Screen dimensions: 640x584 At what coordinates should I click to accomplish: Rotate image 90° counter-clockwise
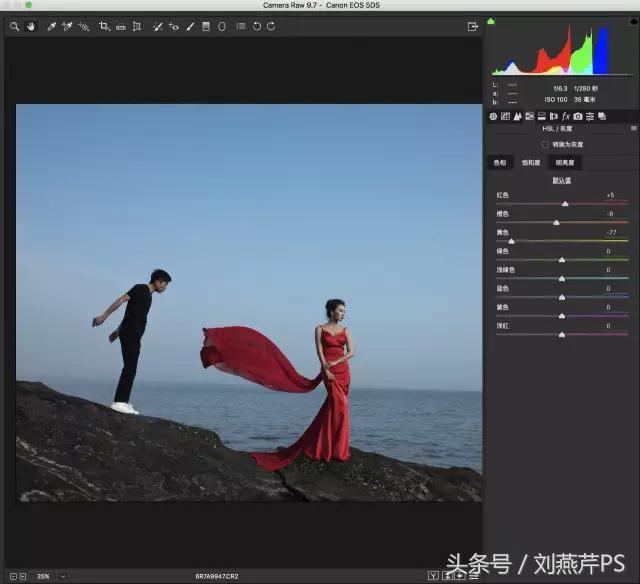[257, 27]
